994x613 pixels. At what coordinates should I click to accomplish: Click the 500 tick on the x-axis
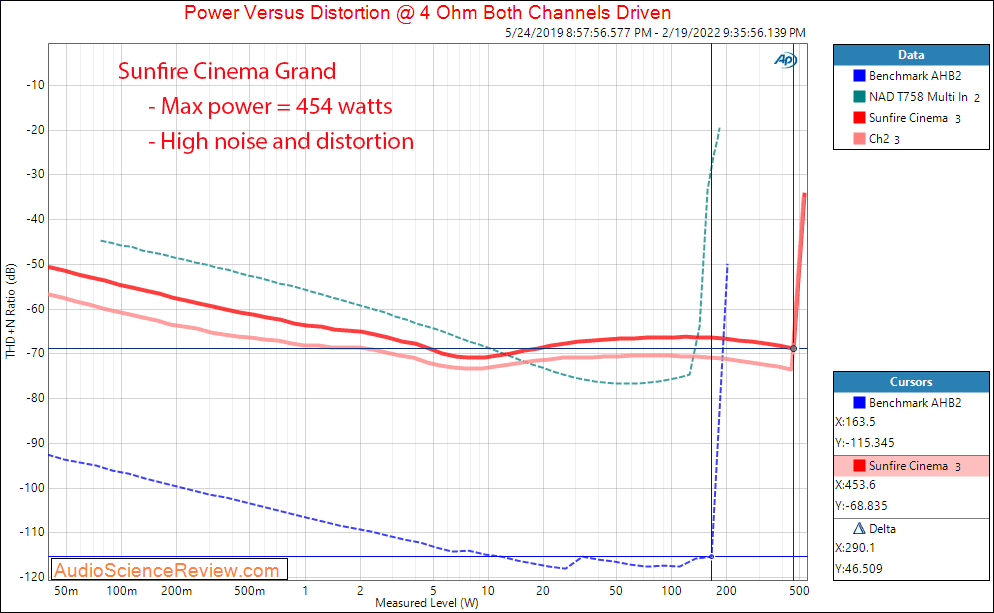tap(799, 590)
